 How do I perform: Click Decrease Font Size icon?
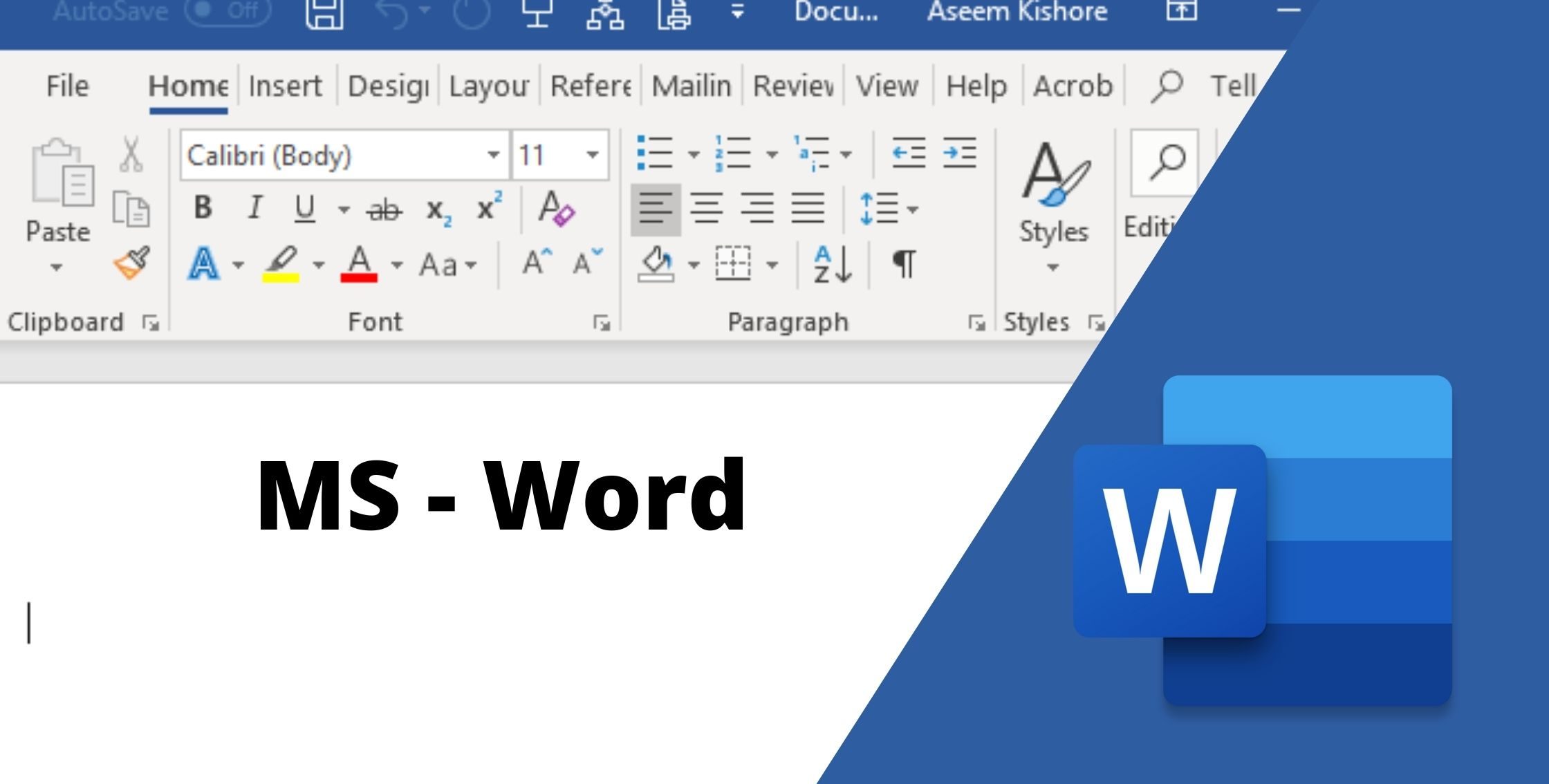tap(588, 263)
